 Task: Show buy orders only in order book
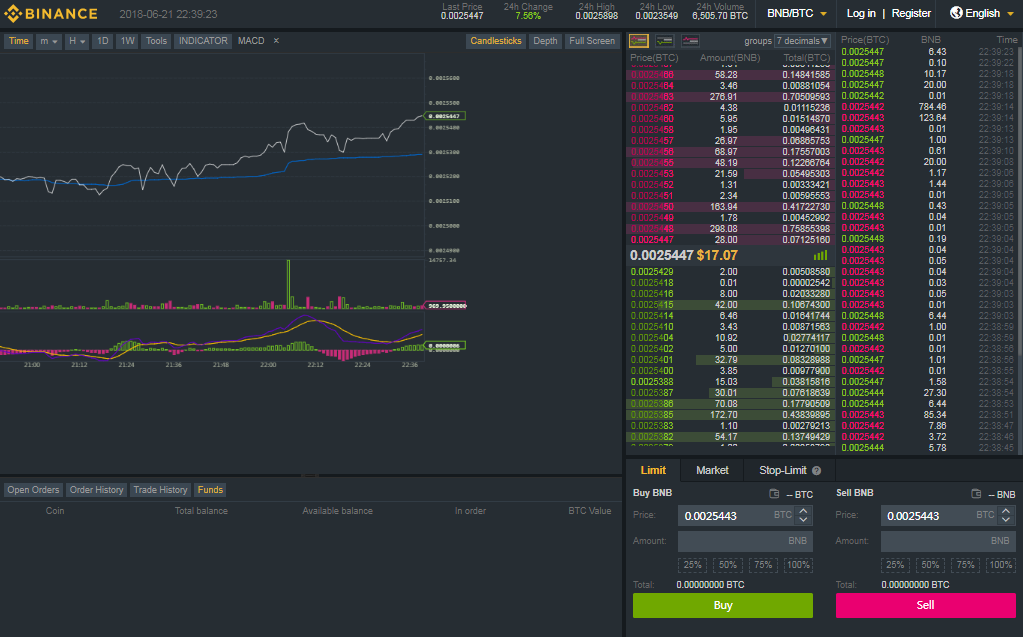[x=664, y=41]
